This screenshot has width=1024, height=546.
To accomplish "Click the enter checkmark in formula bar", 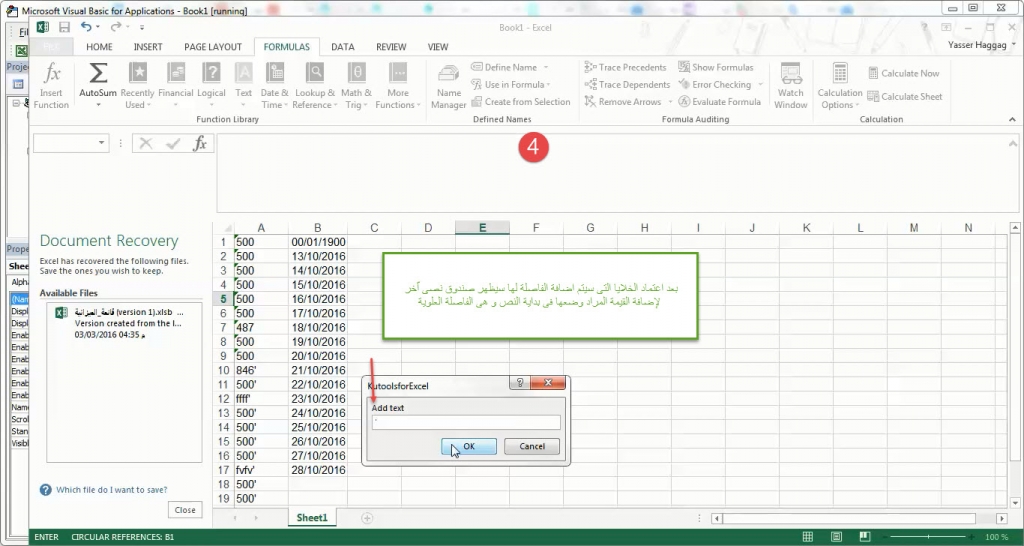I will tap(172, 144).
